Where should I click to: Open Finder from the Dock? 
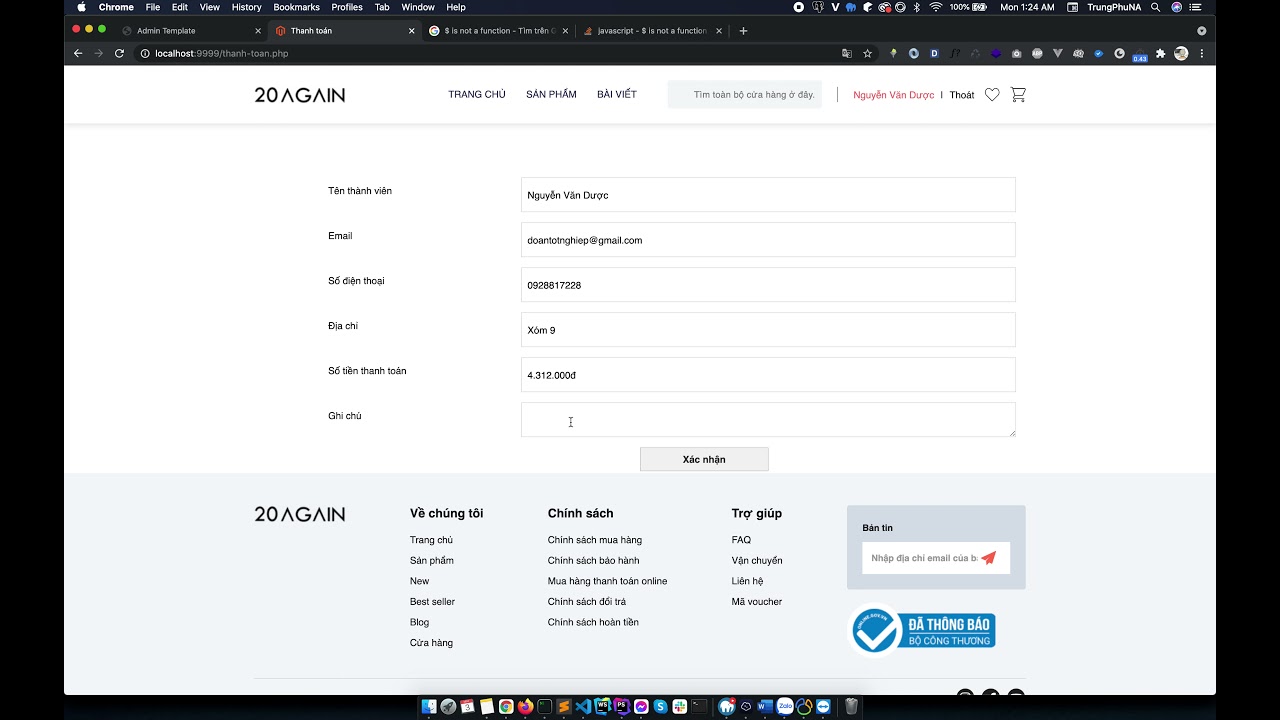coord(429,707)
